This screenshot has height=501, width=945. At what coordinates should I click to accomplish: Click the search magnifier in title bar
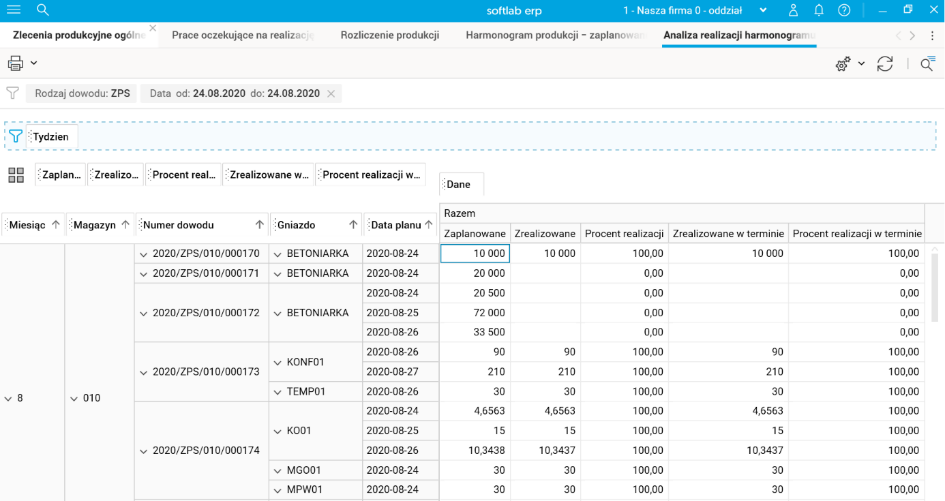click(x=42, y=10)
